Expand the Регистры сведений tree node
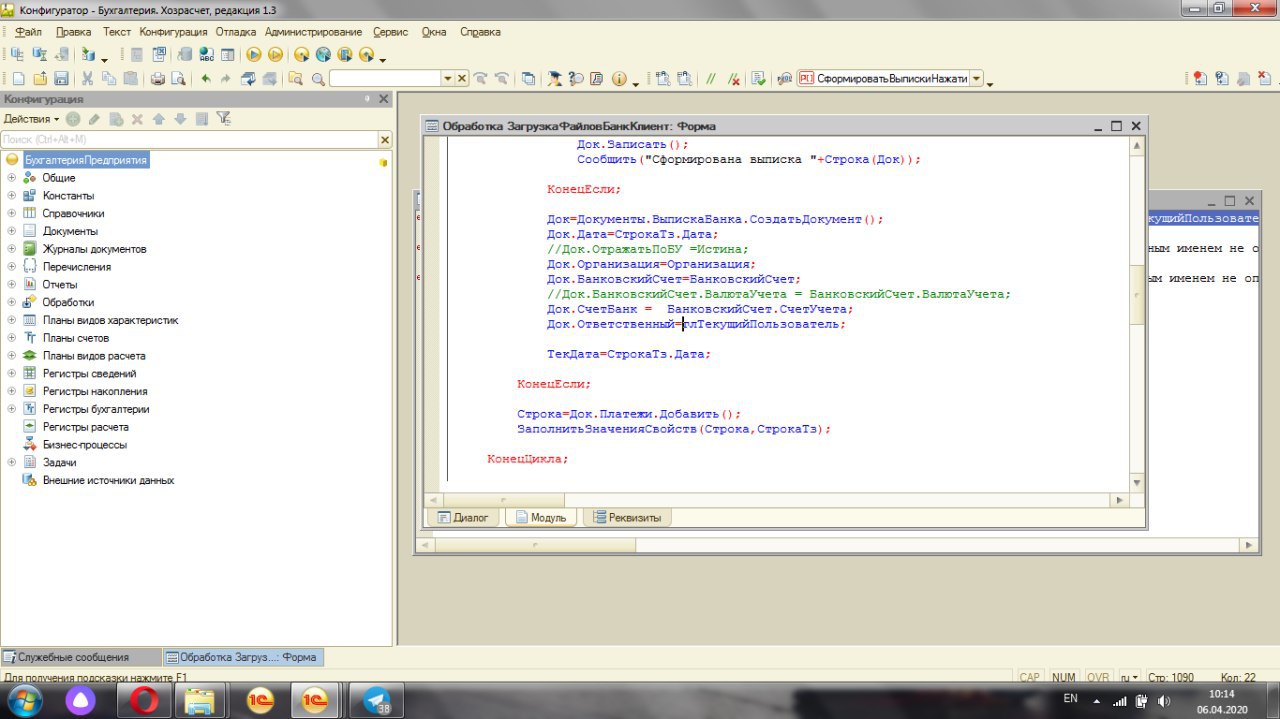The width and height of the screenshot is (1280, 719). click(12, 373)
